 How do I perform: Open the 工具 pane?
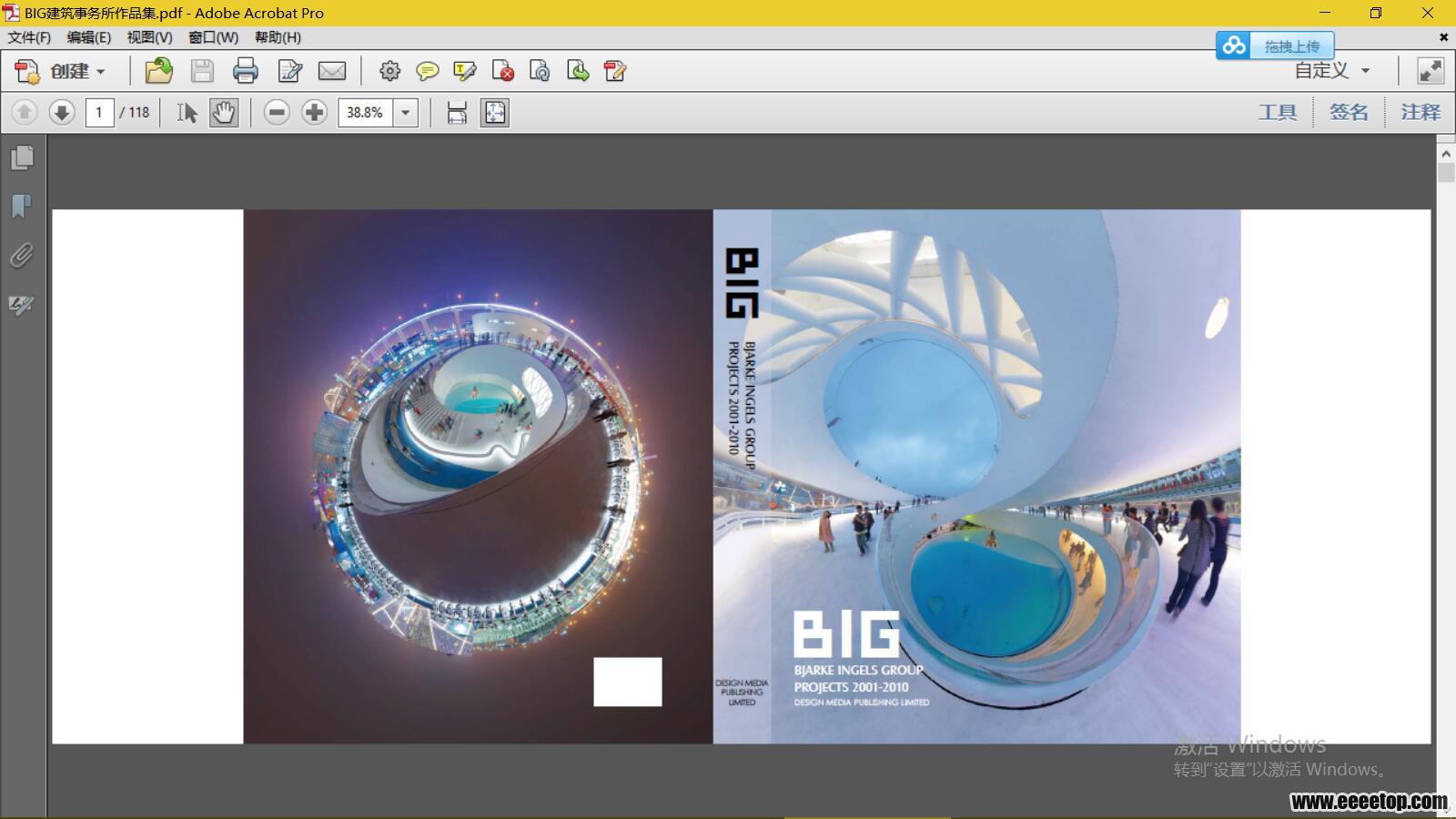(x=1278, y=112)
